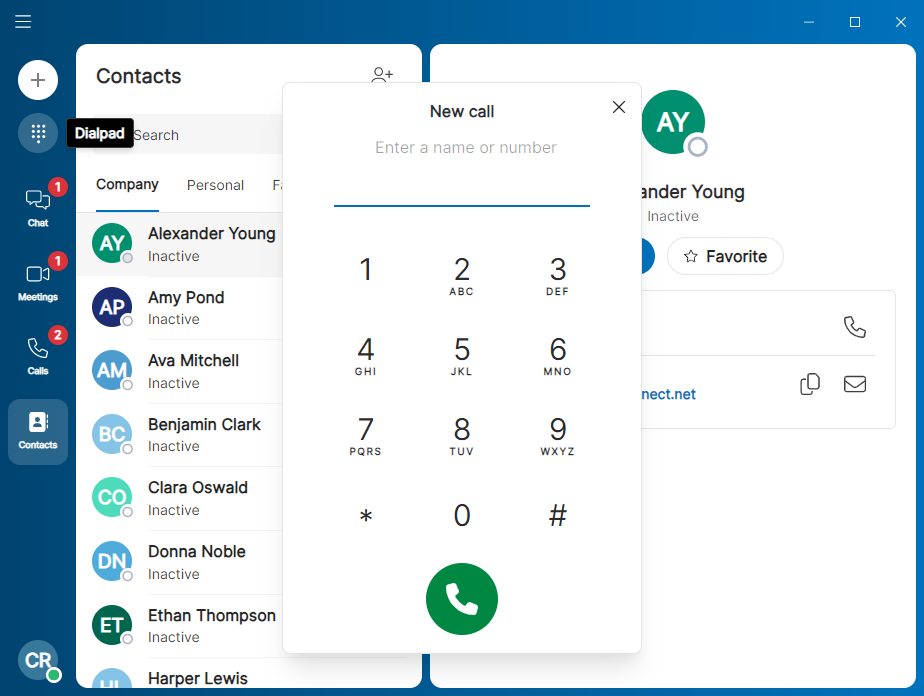Start the call with green button
The height and width of the screenshot is (696, 924).
pyautogui.click(x=462, y=599)
